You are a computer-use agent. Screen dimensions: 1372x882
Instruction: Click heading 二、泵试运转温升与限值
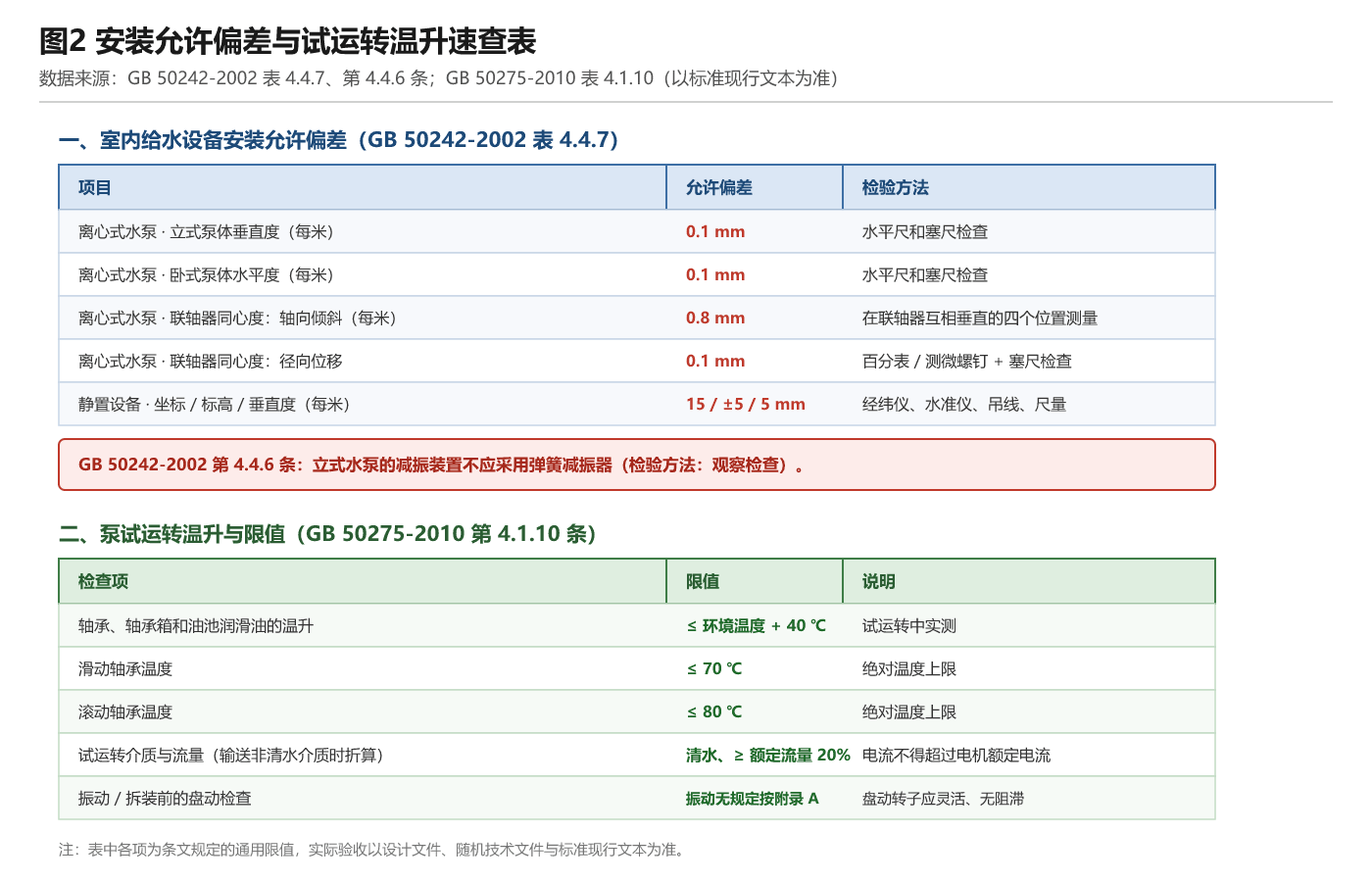pos(327,534)
